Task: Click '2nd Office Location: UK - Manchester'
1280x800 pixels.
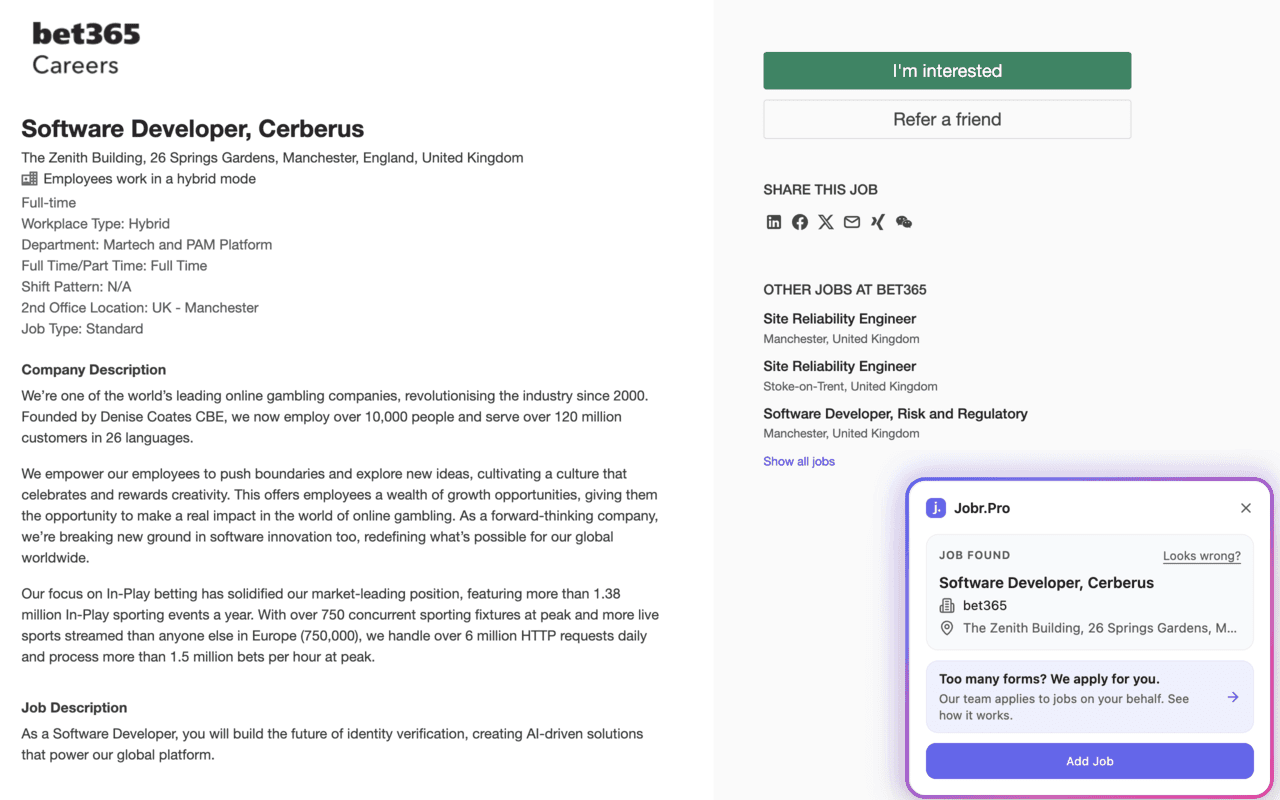Action: 140,308
